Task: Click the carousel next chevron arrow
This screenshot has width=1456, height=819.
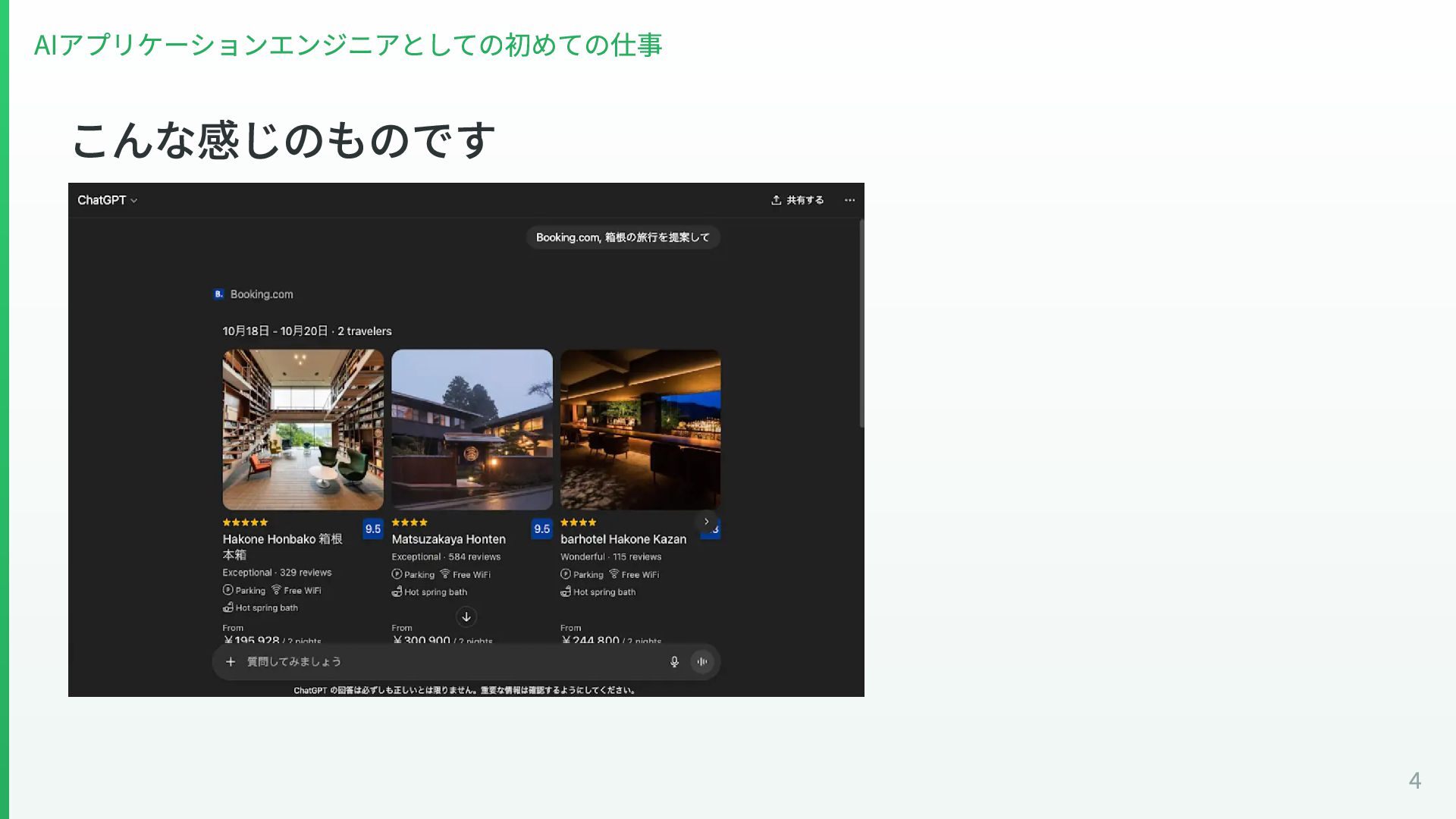Action: (706, 521)
